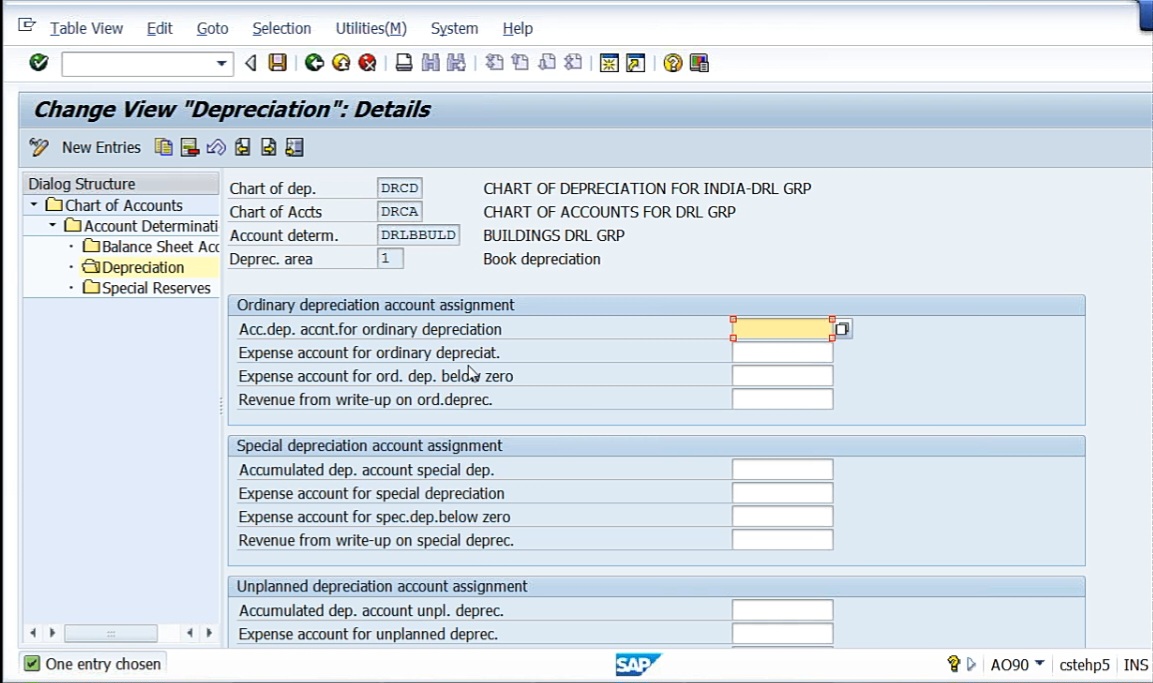
Task: Click the Copy As icon
Action: click(163, 147)
